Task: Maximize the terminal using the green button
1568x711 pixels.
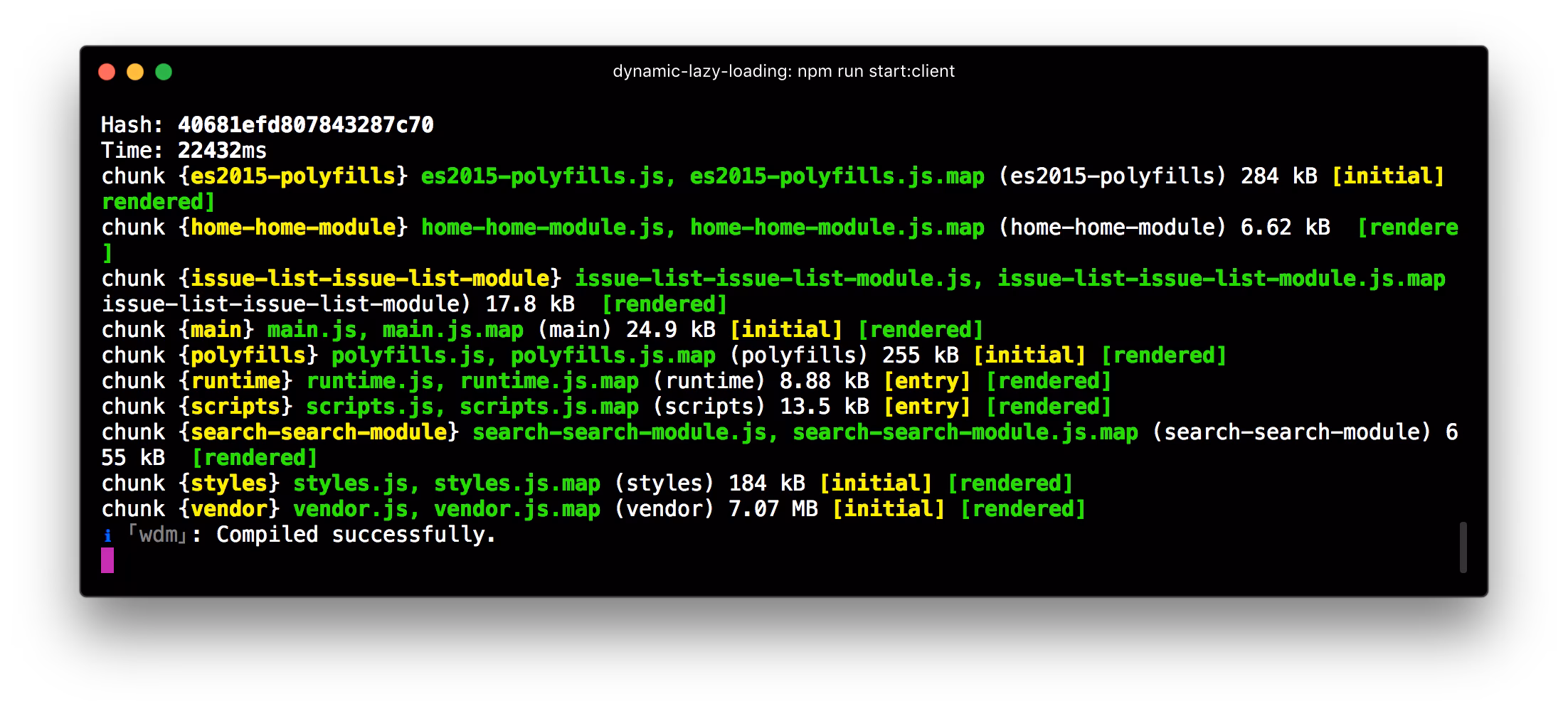Action: tap(164, 72)
